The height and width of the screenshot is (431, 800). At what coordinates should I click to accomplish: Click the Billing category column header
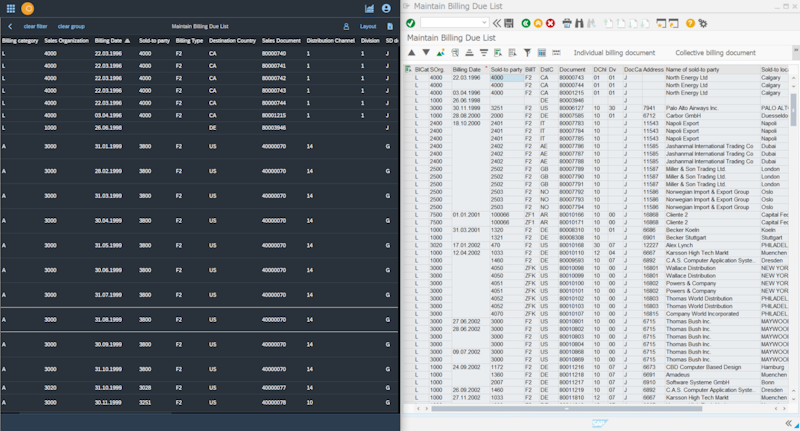(20, 40)
